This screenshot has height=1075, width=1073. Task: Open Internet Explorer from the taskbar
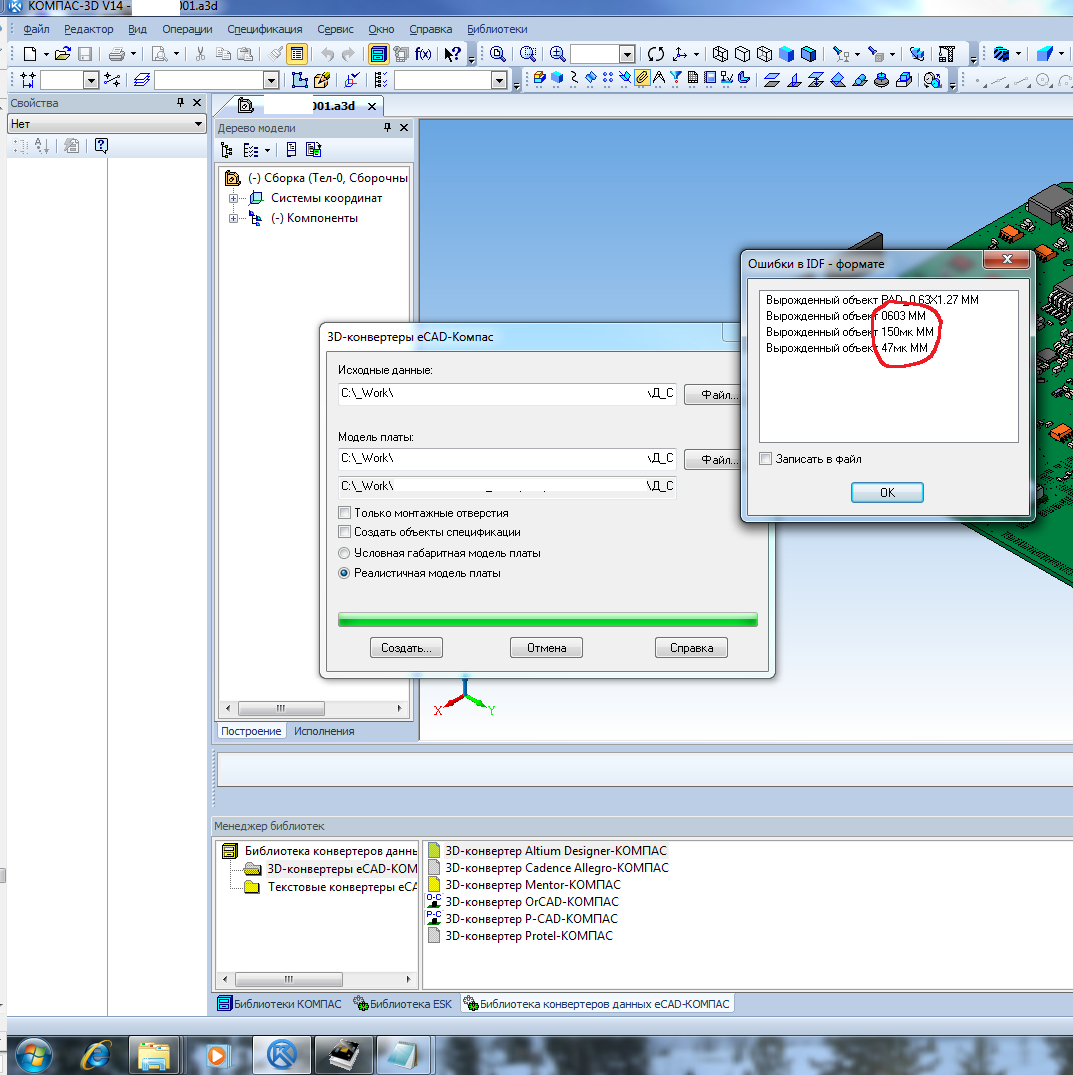coord(96,1054)
